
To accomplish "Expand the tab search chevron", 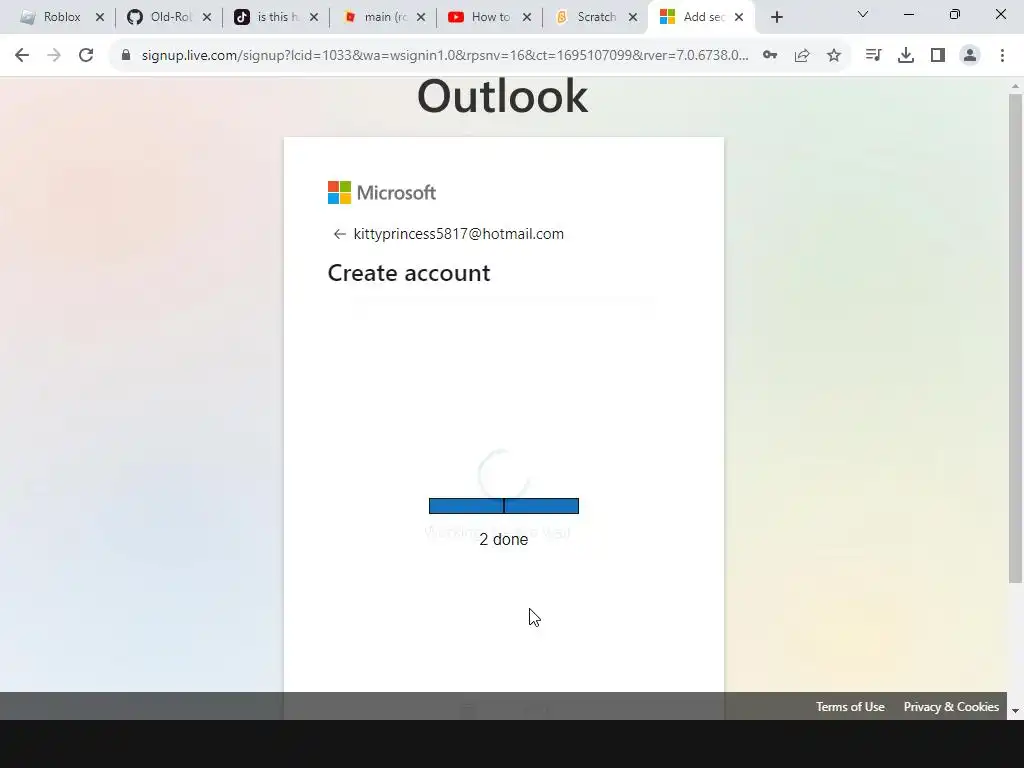I will [863, 14].
